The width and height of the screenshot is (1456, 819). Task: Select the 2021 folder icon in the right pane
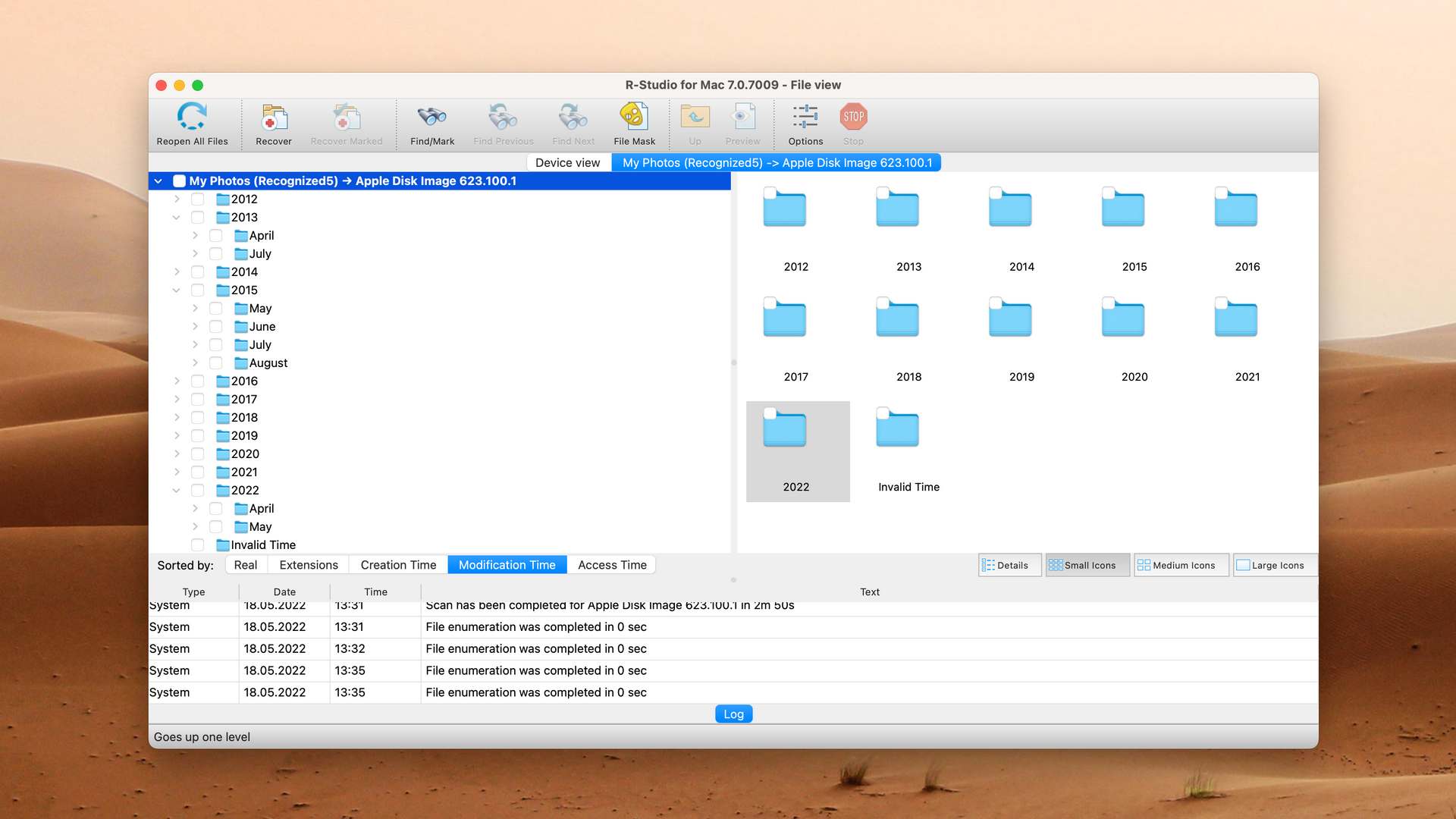(1236, 317)
